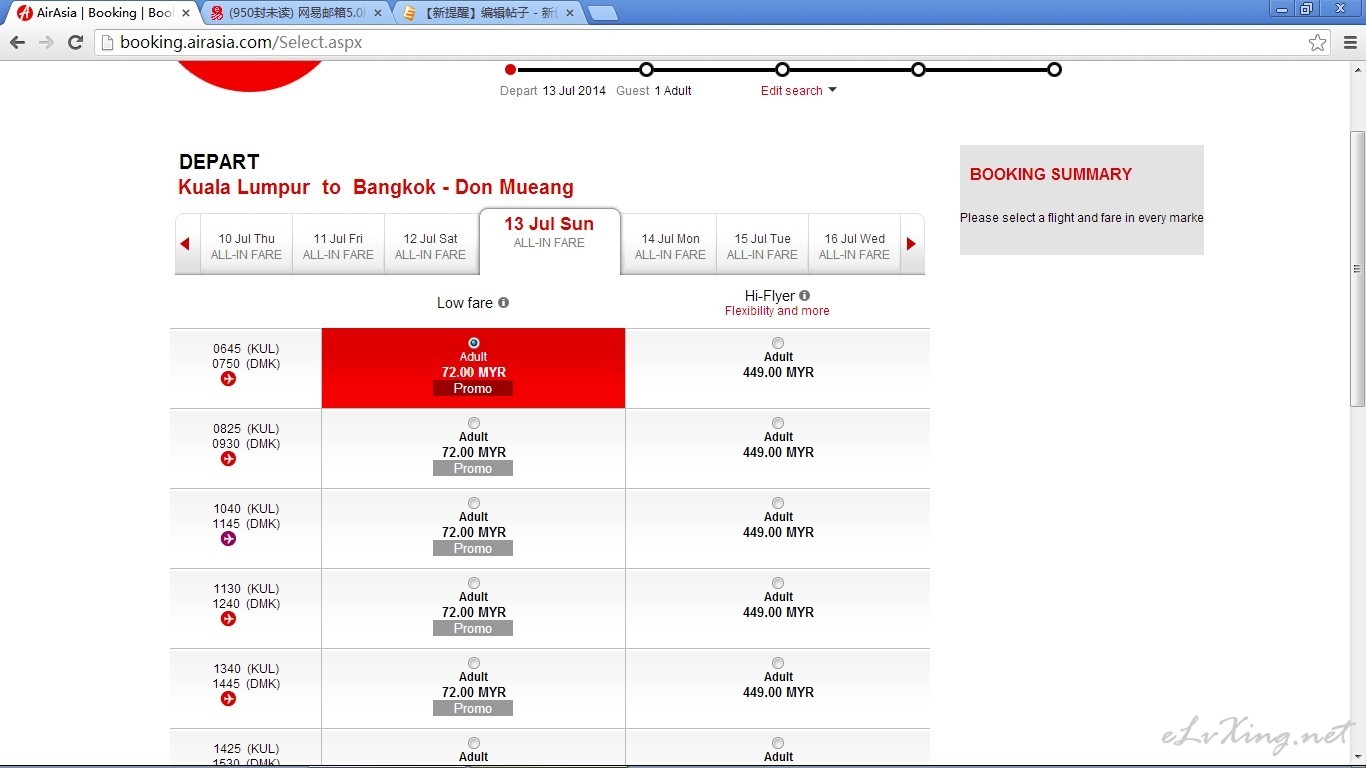
Task: Click the BOOKING SUMMARY heading
Action: click(x=1051, y=174)
